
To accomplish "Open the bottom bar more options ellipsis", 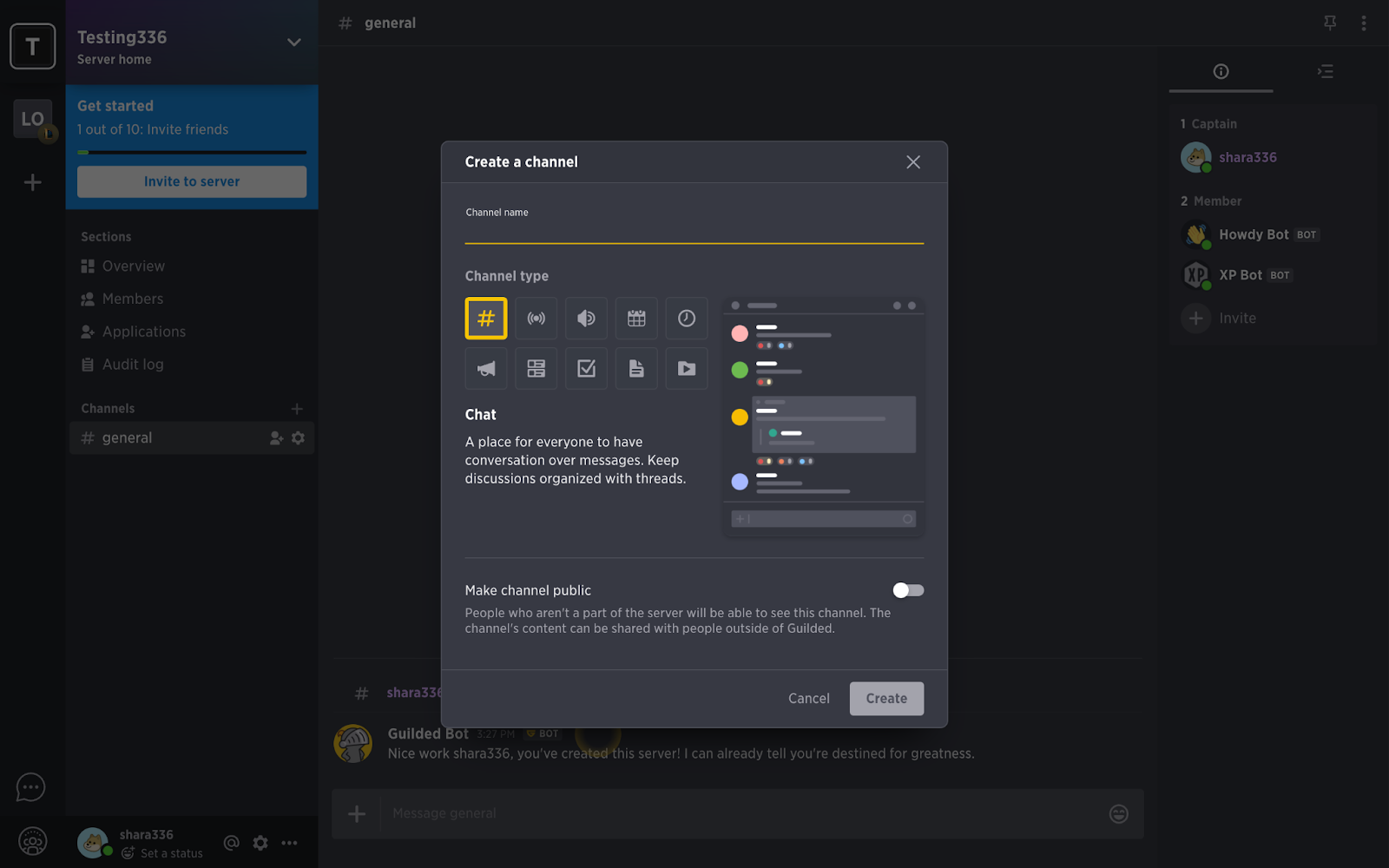I will [x=290, y=843].
